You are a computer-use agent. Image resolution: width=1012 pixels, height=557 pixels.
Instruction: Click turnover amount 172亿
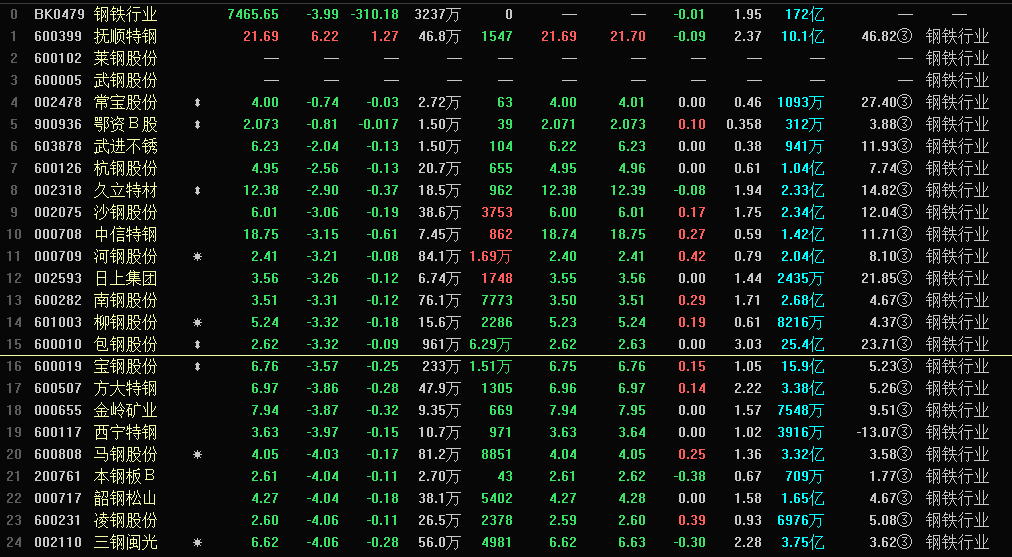(x=805, y=14)
